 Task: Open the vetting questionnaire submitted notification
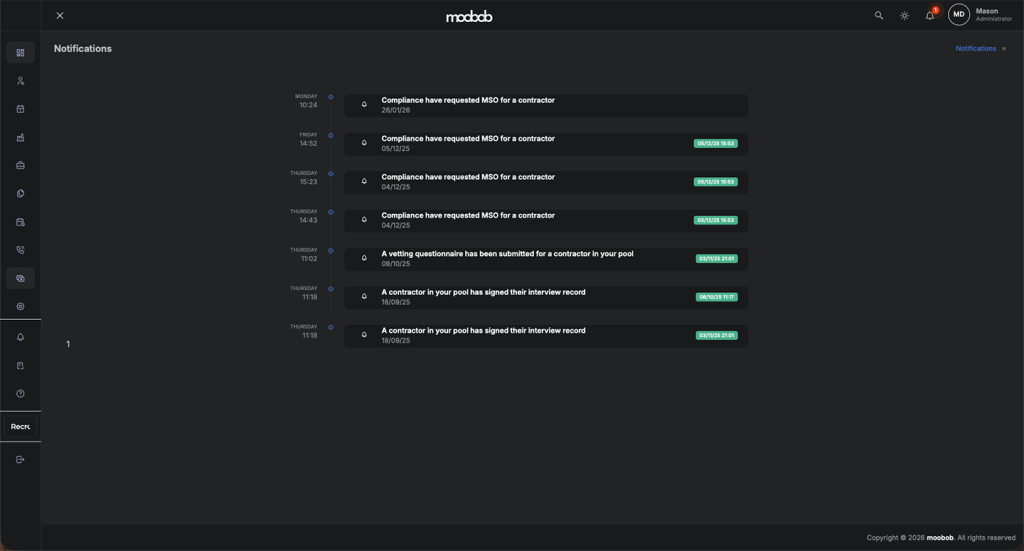(x=545, y=258)
